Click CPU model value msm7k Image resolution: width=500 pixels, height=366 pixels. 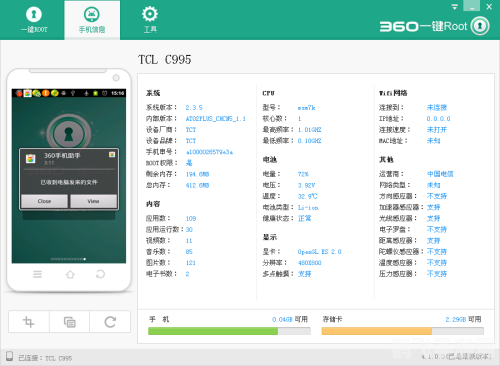click(306, 108)
